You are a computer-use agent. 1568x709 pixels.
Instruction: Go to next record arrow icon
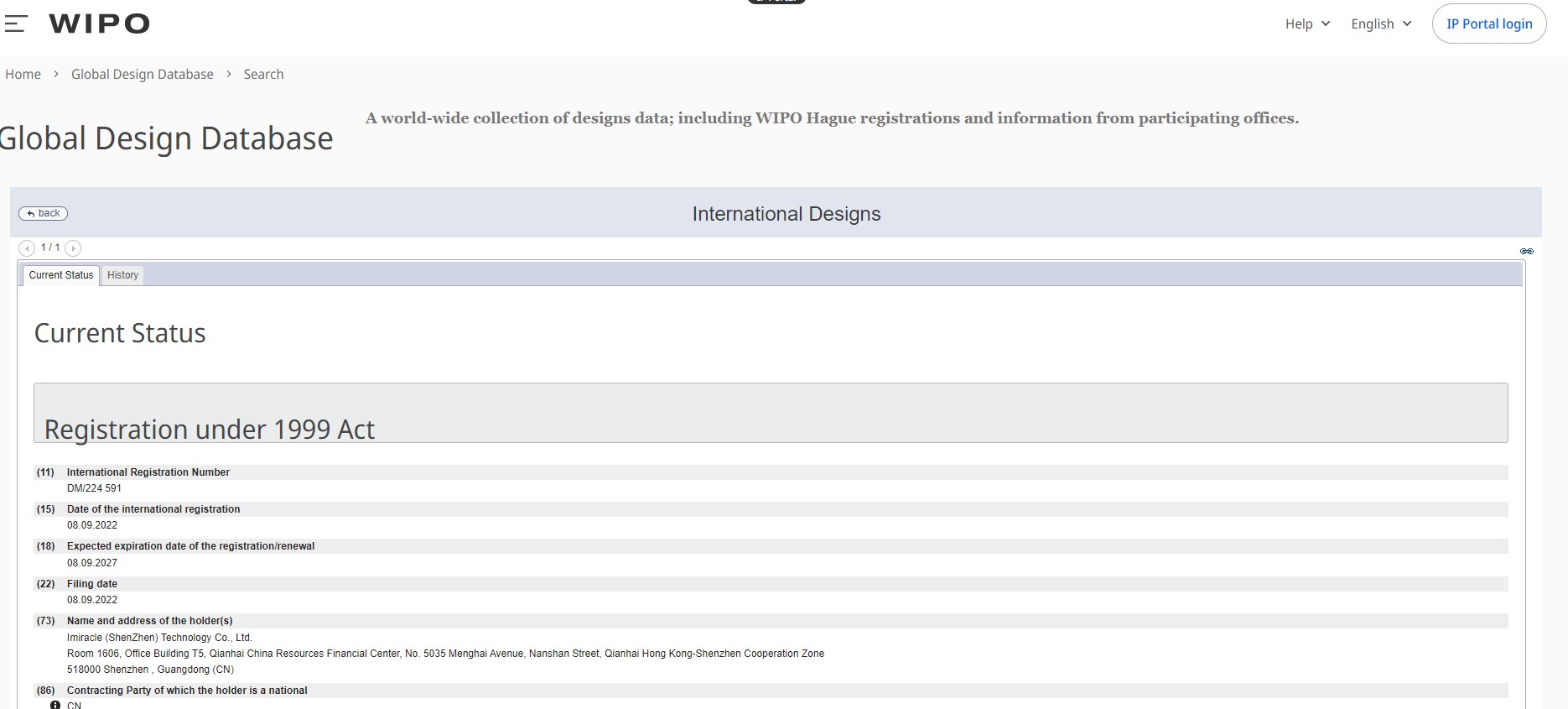coord(73,248)
